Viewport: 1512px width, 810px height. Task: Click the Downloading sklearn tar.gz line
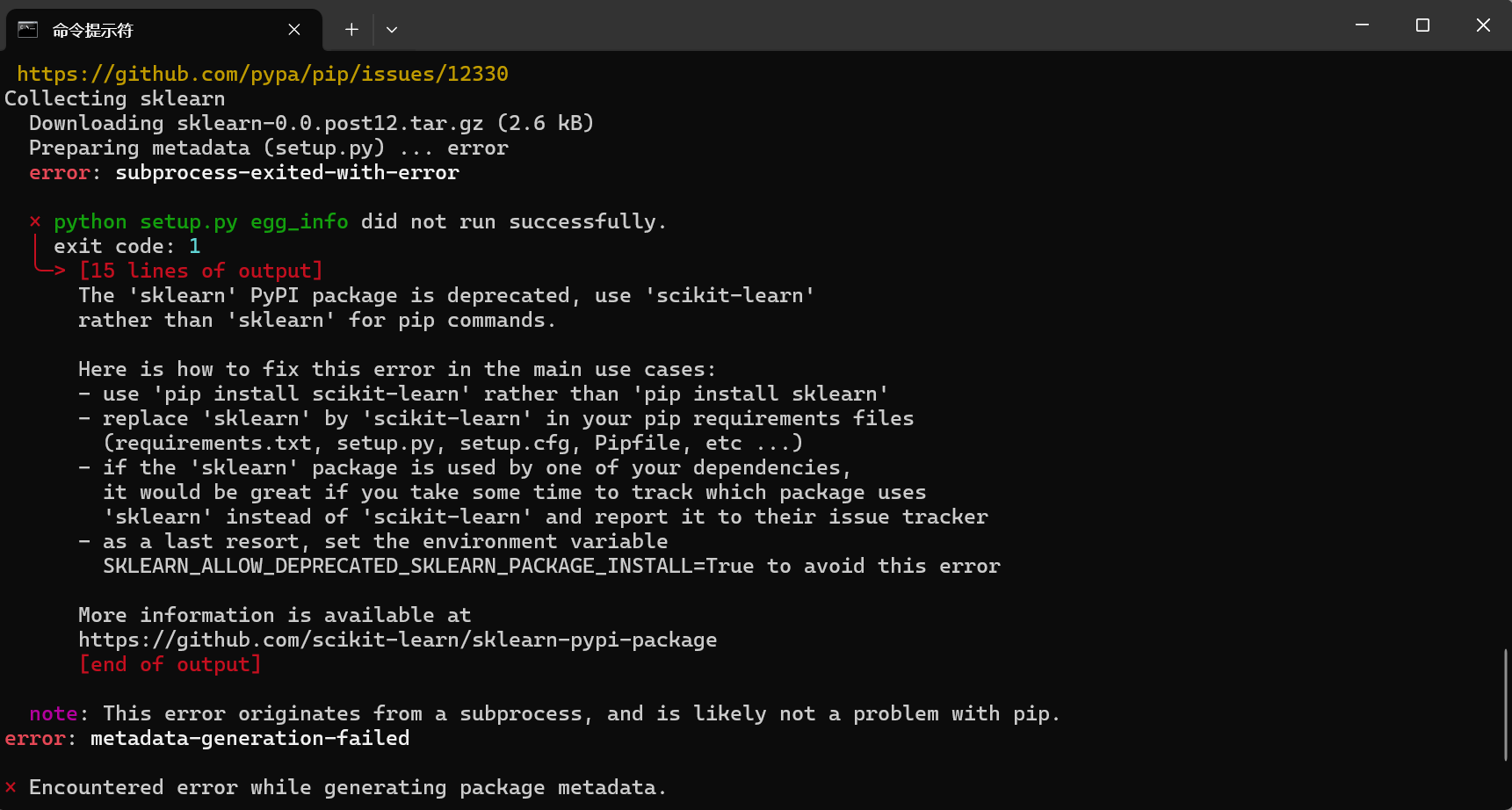pos(311,123)
